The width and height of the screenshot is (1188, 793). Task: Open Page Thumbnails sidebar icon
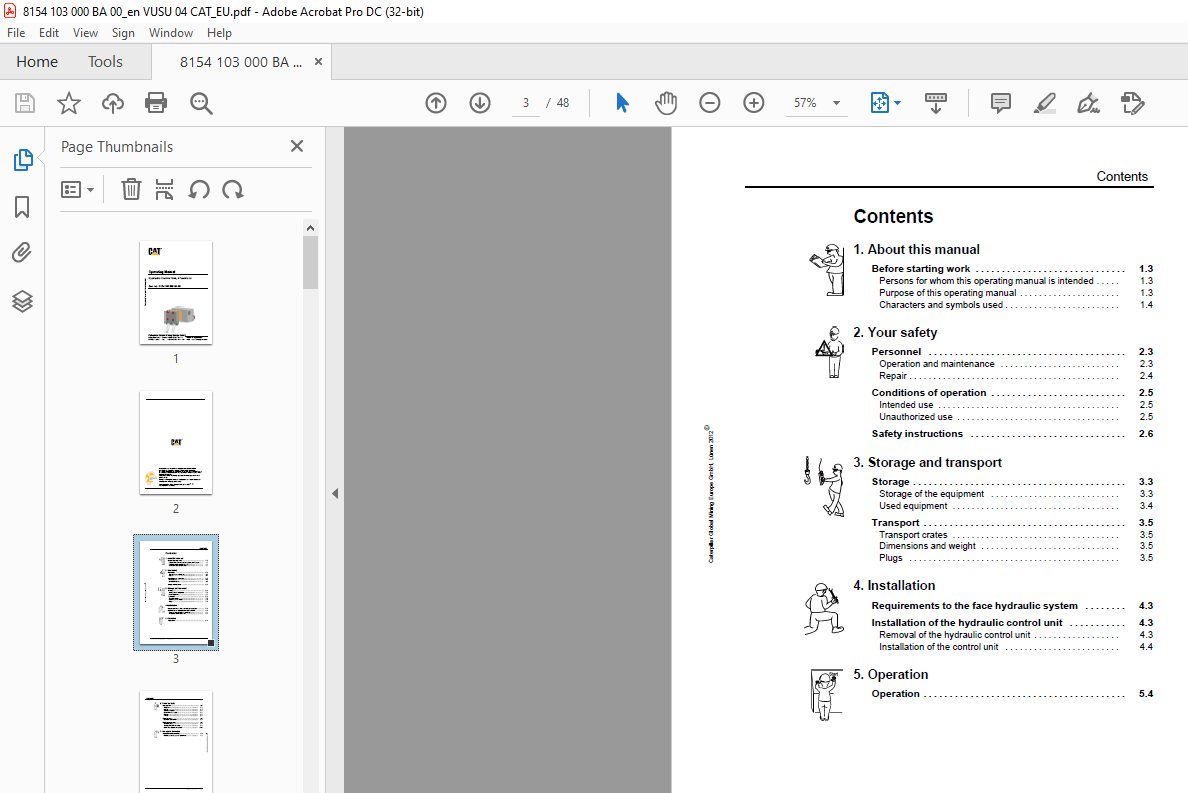click(23, 160)
